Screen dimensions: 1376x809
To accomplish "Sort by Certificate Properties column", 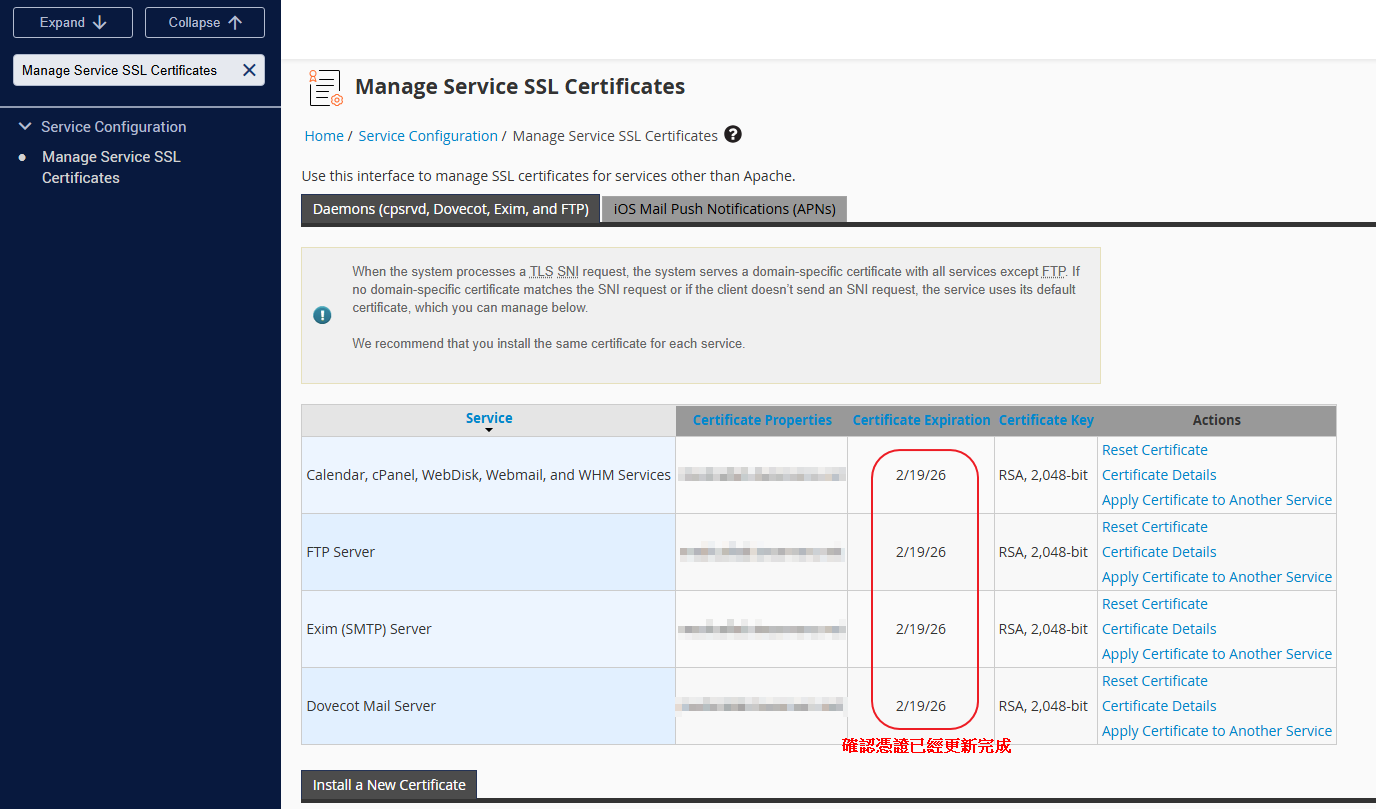I will point(762,420).
